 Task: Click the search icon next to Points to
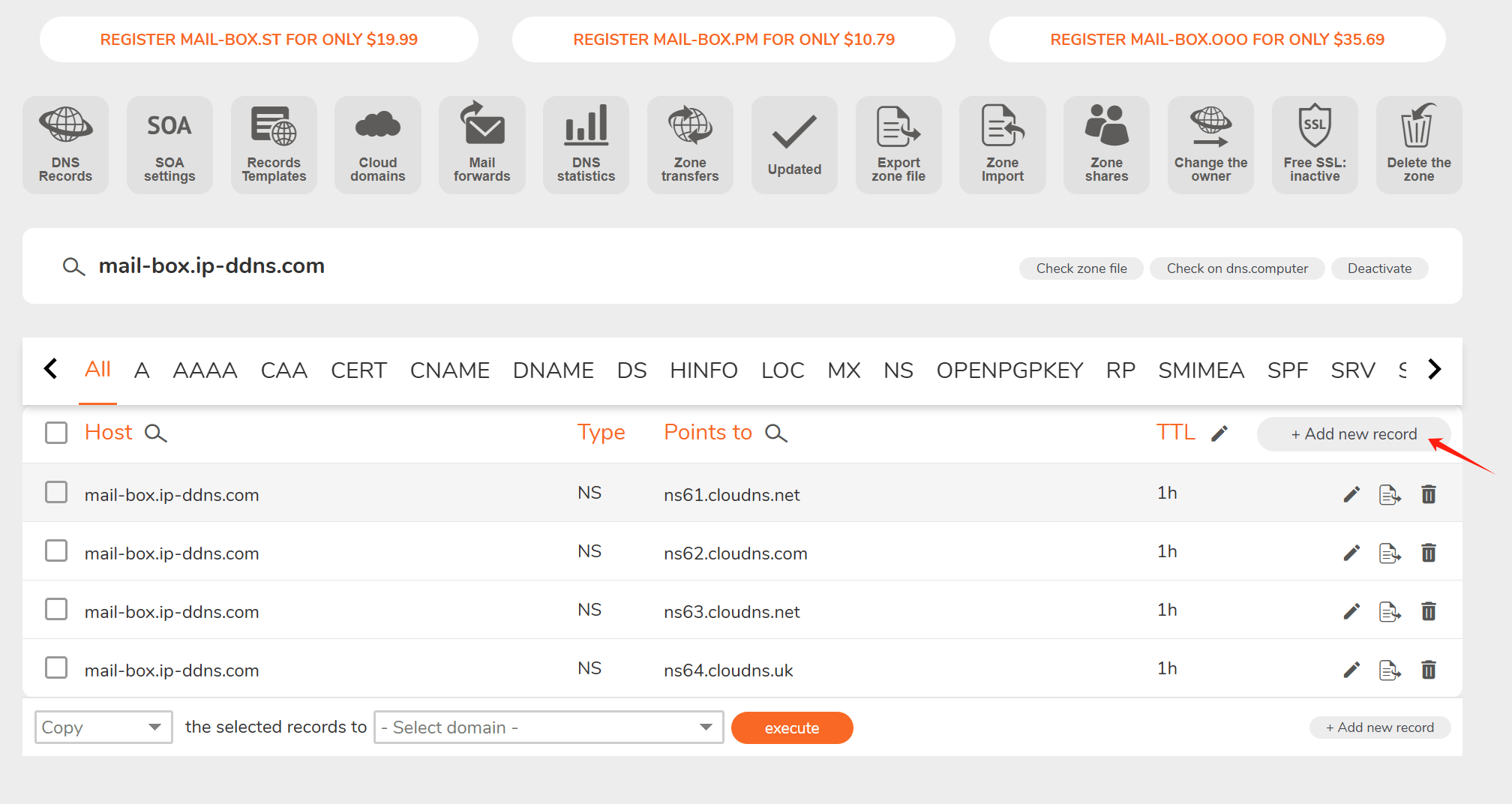click(776, 433)
